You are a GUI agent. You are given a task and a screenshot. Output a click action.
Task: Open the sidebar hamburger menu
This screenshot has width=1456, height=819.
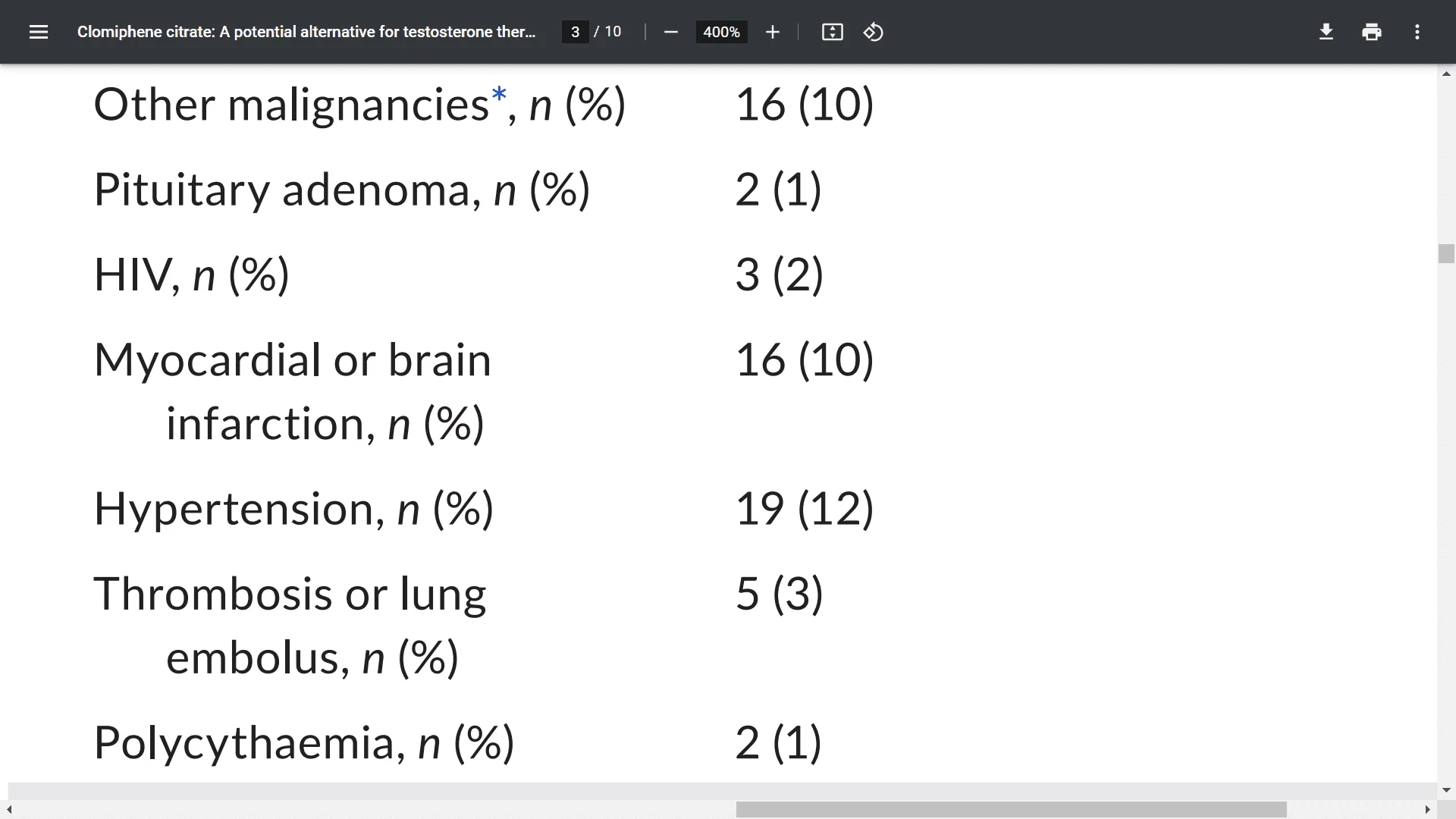[x=39, y=32]
